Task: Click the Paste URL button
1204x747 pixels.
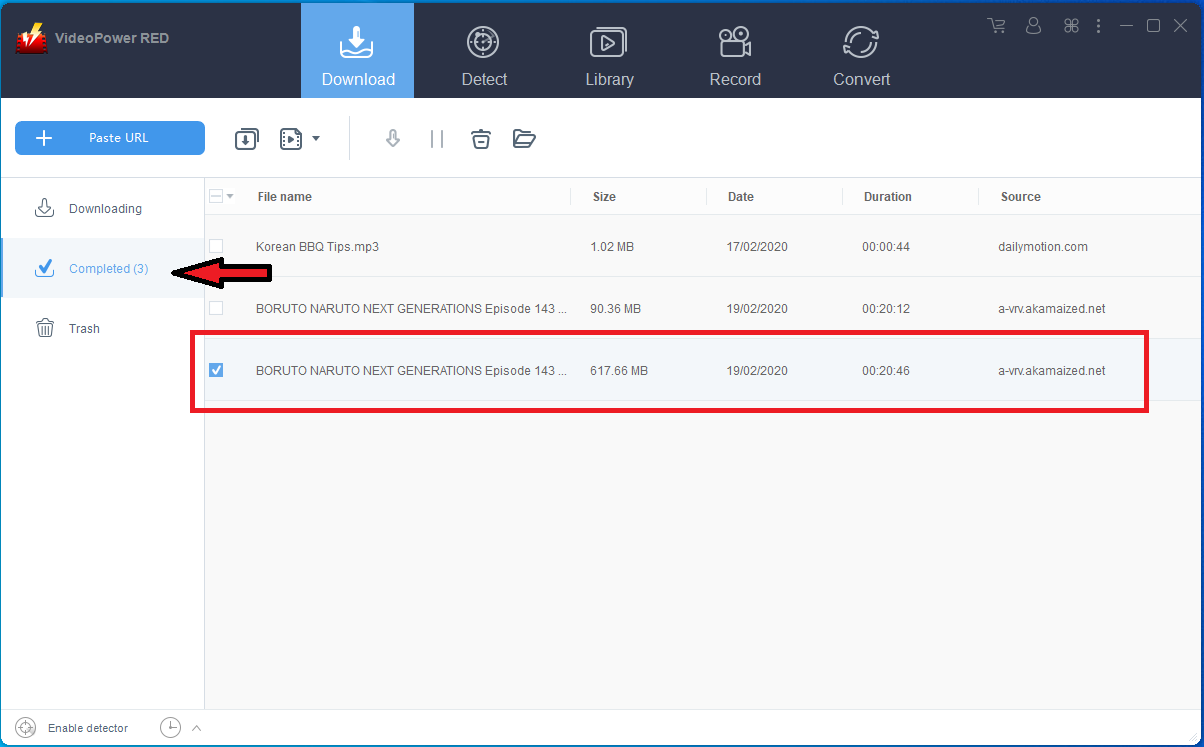Action: point(110,138)
